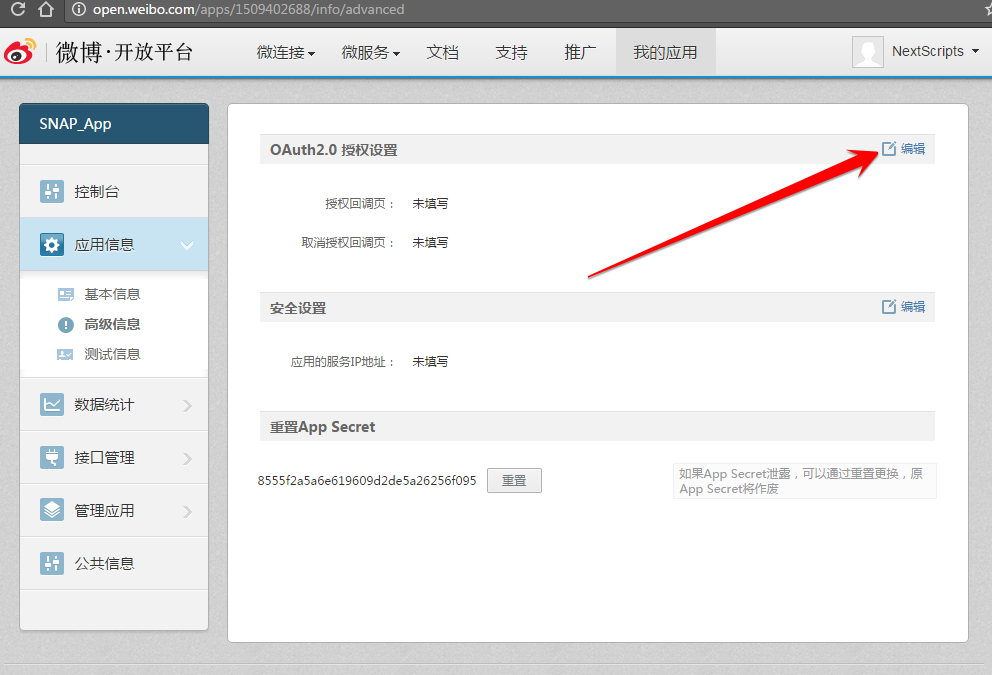Open the NextScripts account dropdown
The image size is (992, 675).
[x=935, y=51]
